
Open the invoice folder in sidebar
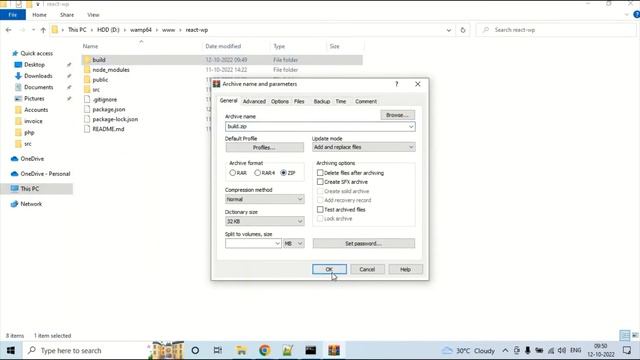[33, 121]
